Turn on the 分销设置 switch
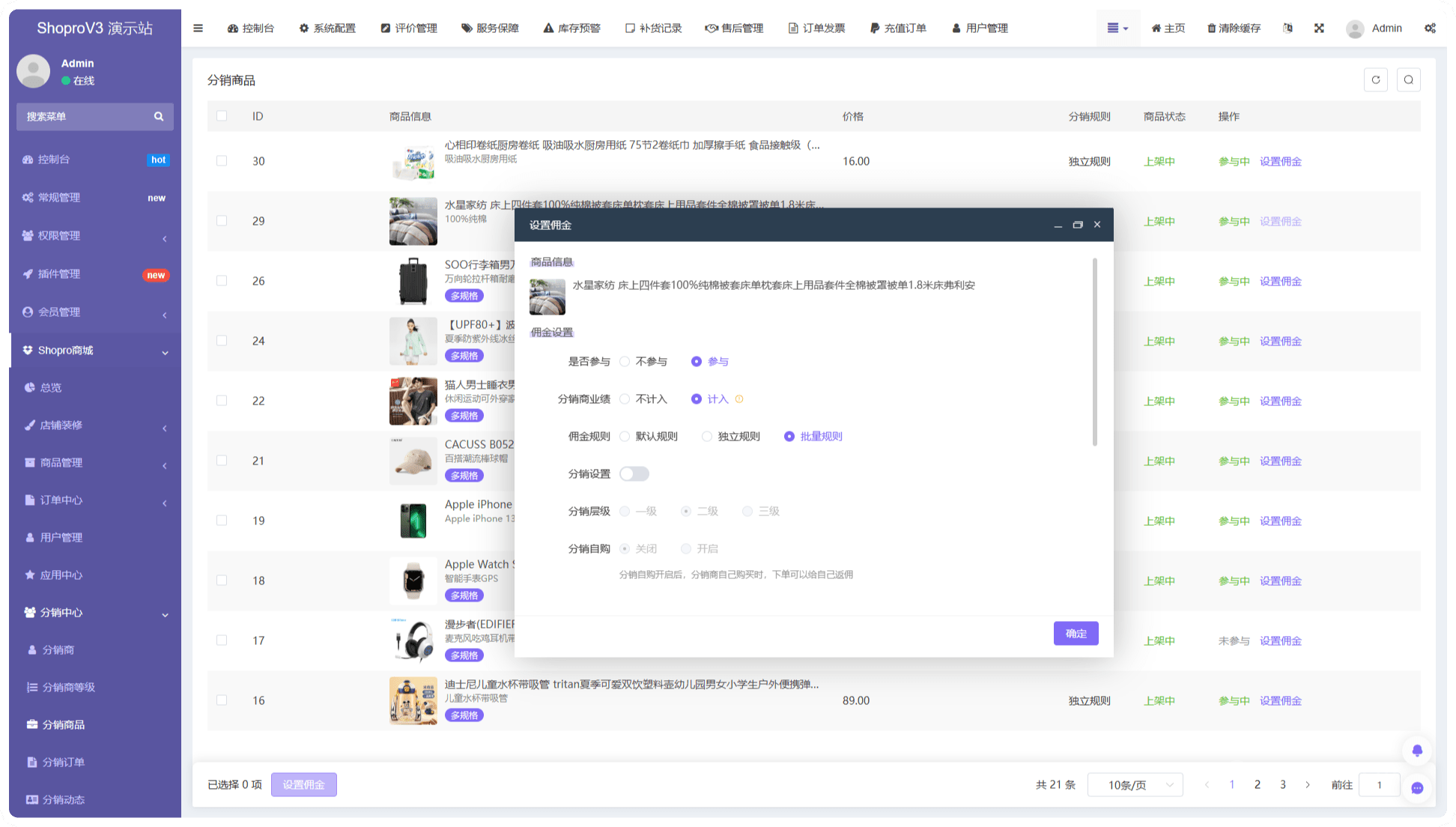 [x=634, y=474]
